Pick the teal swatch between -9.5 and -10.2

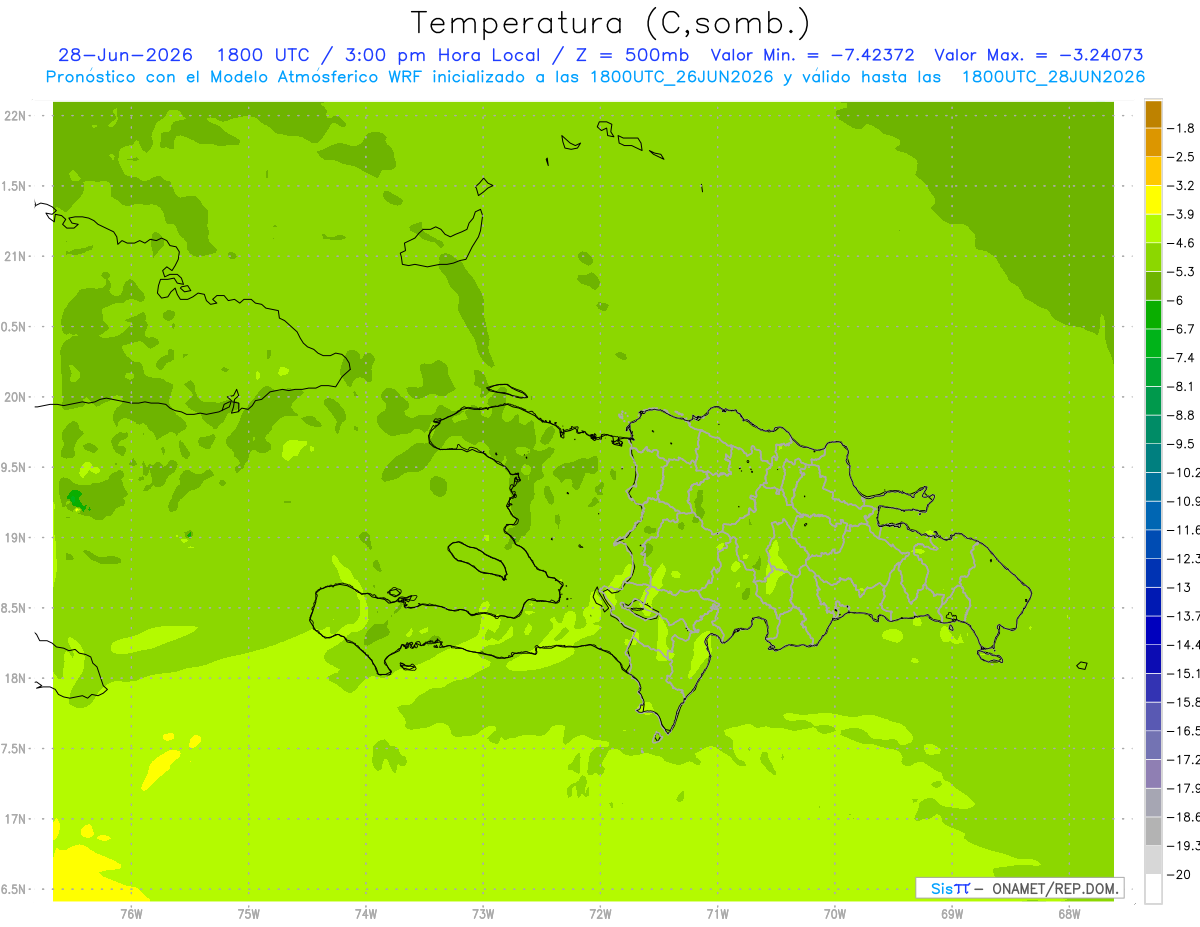pyautogui.click(x=1154, y=458)
